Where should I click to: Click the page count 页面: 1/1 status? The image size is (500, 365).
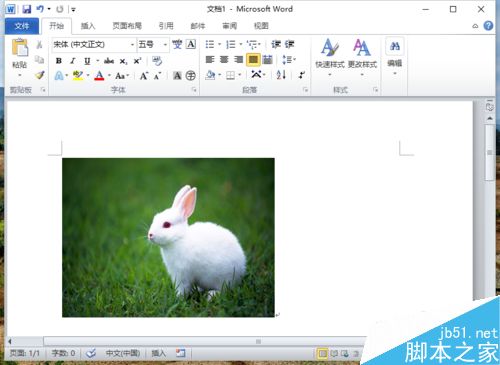(25, 353)
